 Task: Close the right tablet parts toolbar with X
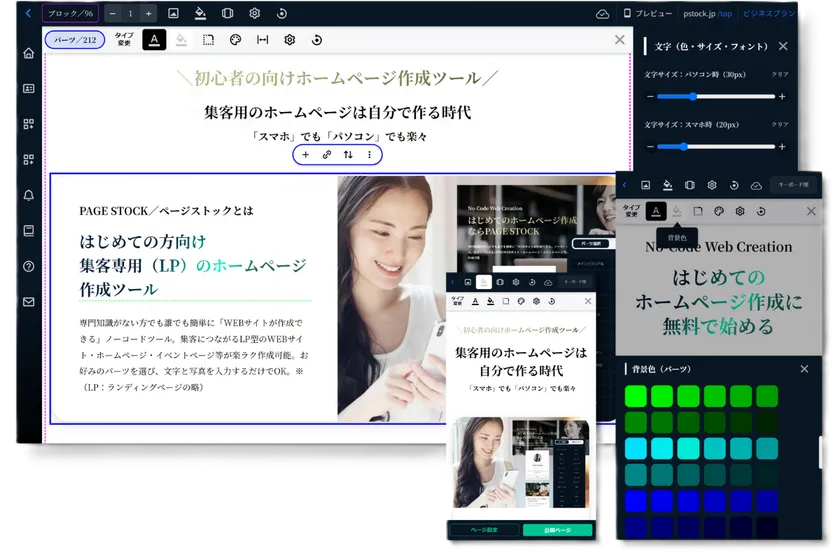click(x=811, y=211)
